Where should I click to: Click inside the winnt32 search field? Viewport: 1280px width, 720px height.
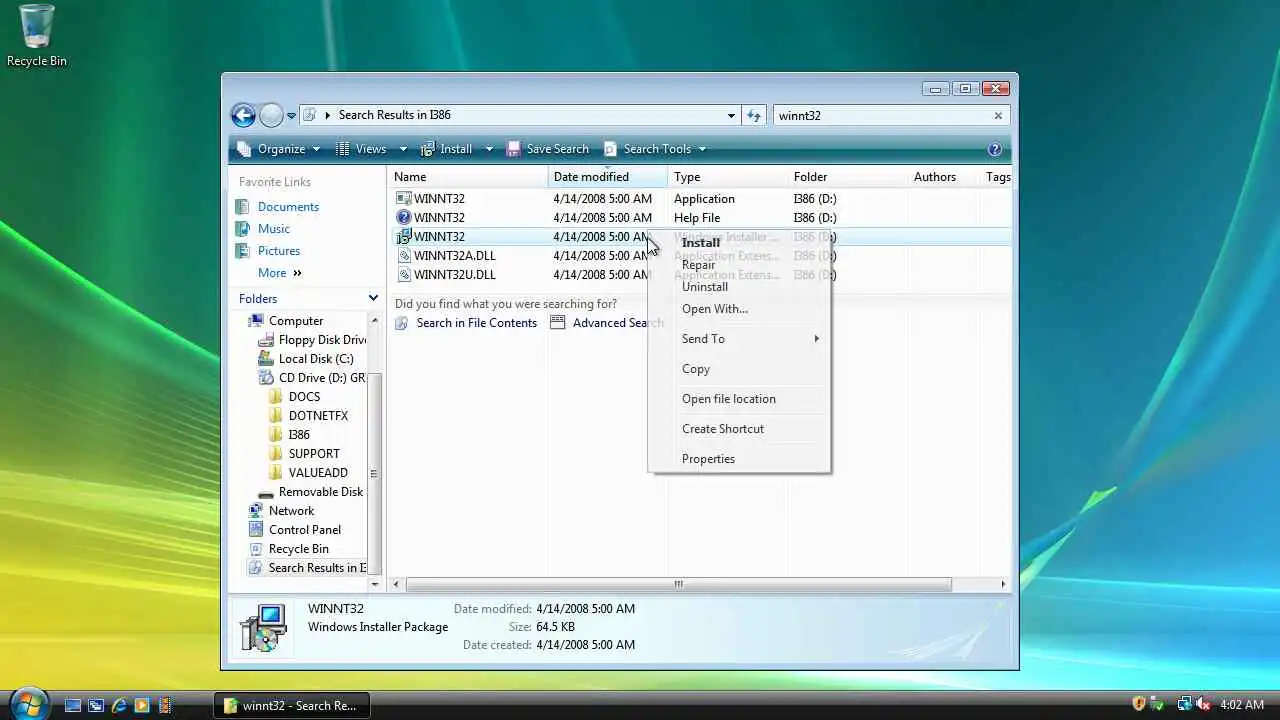coord(880,116)
